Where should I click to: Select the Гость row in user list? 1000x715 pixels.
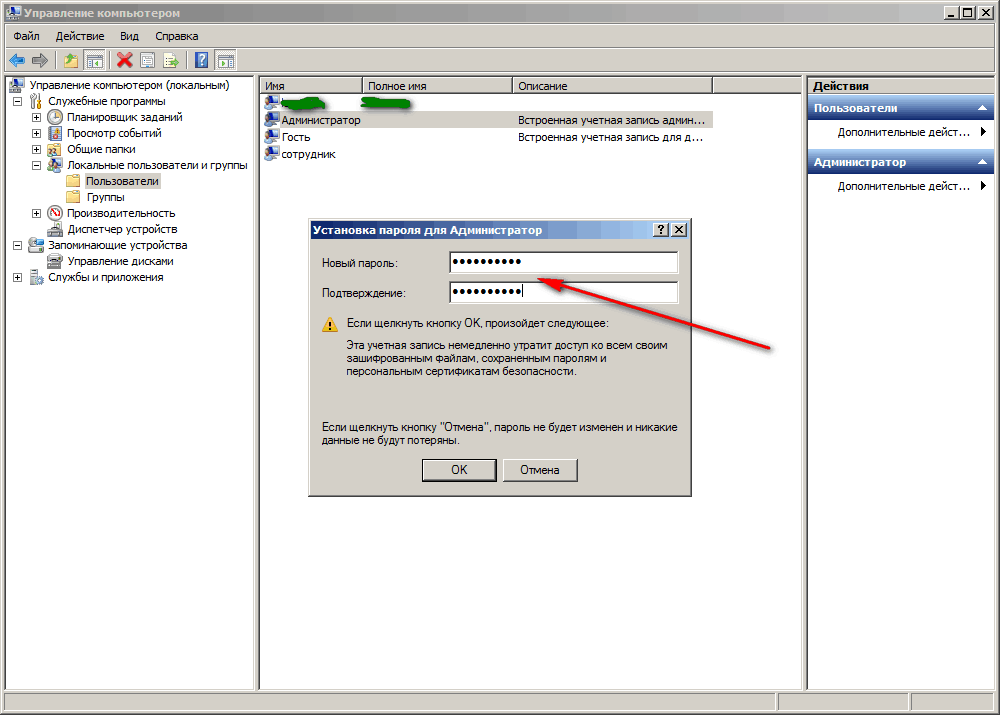click(x=488, y=137)
